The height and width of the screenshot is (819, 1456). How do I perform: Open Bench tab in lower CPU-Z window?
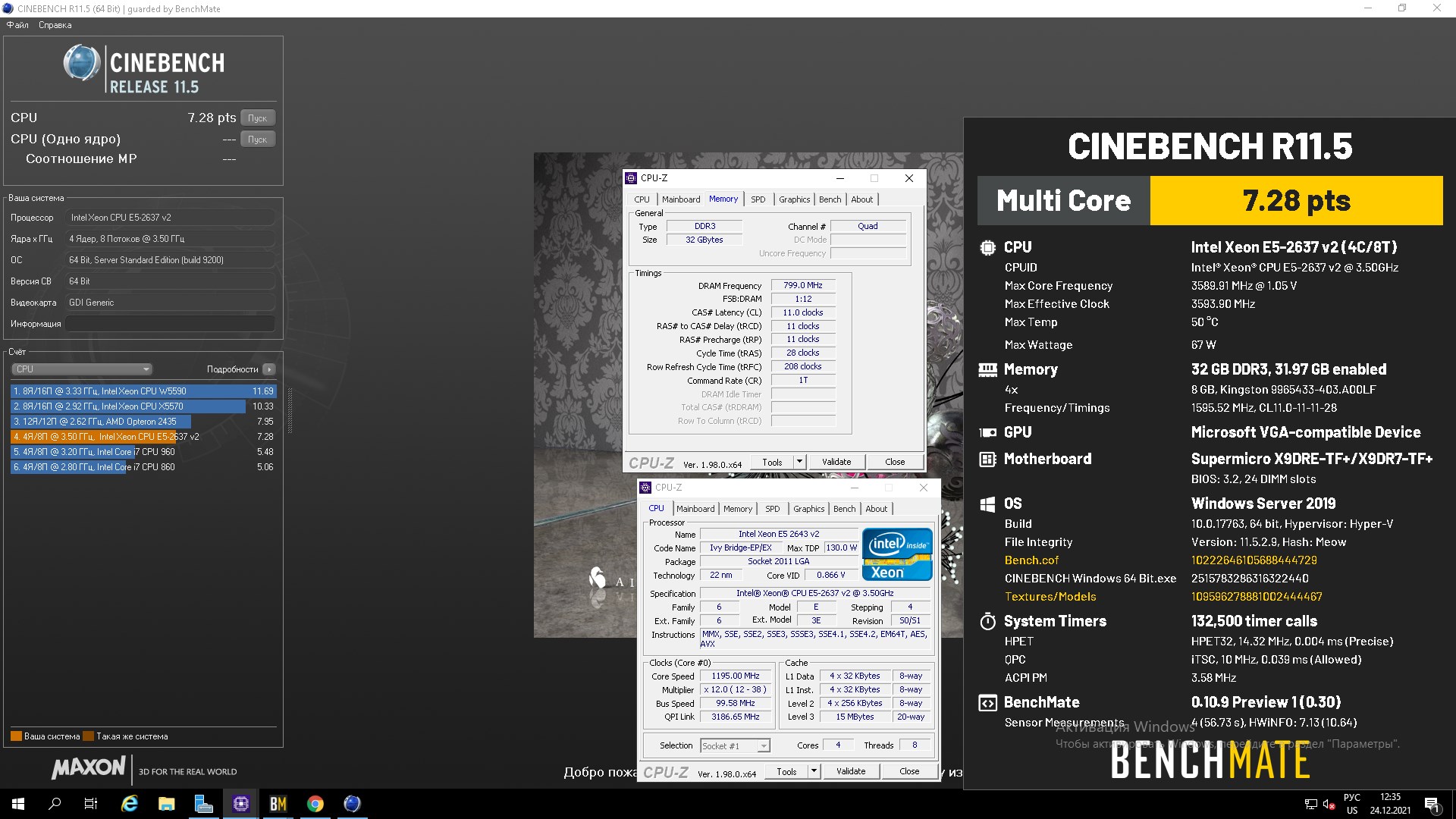pos(844,509)
